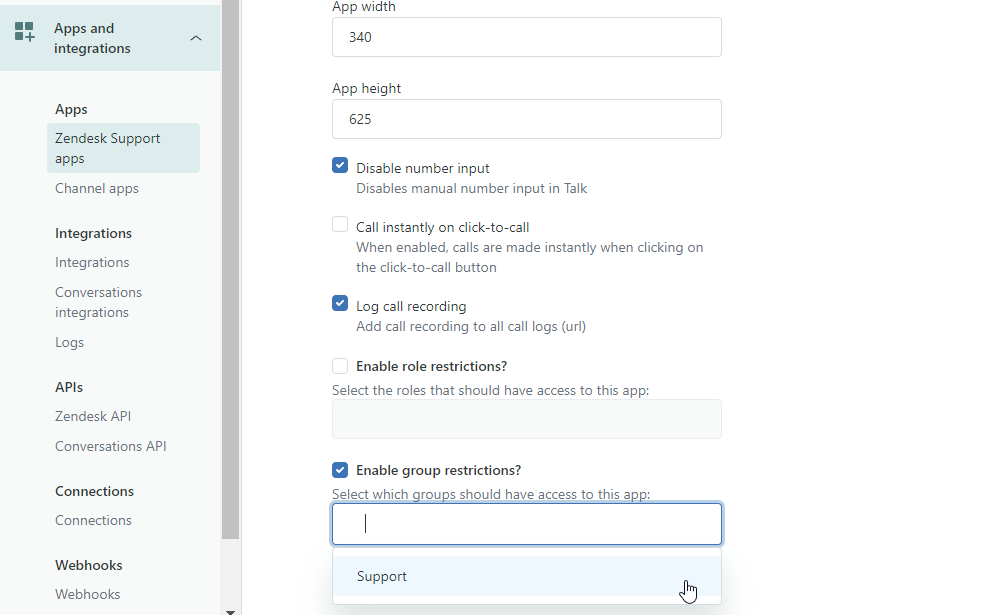Collapse the Apps and integrations section

click(x=196, y=37)
